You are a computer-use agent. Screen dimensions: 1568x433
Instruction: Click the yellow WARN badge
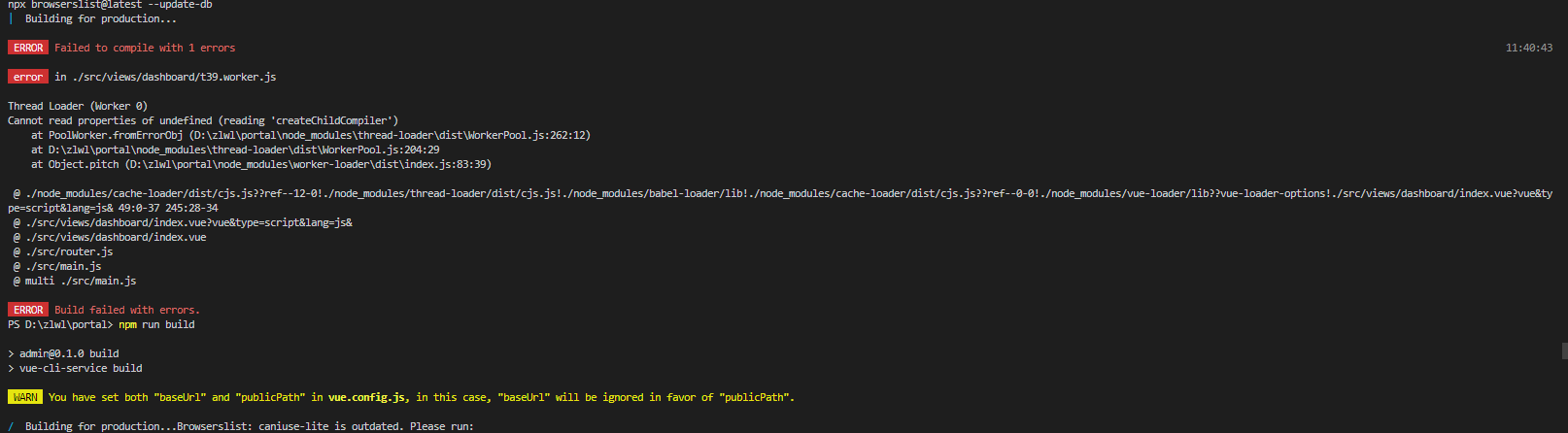tap(25, 397)
